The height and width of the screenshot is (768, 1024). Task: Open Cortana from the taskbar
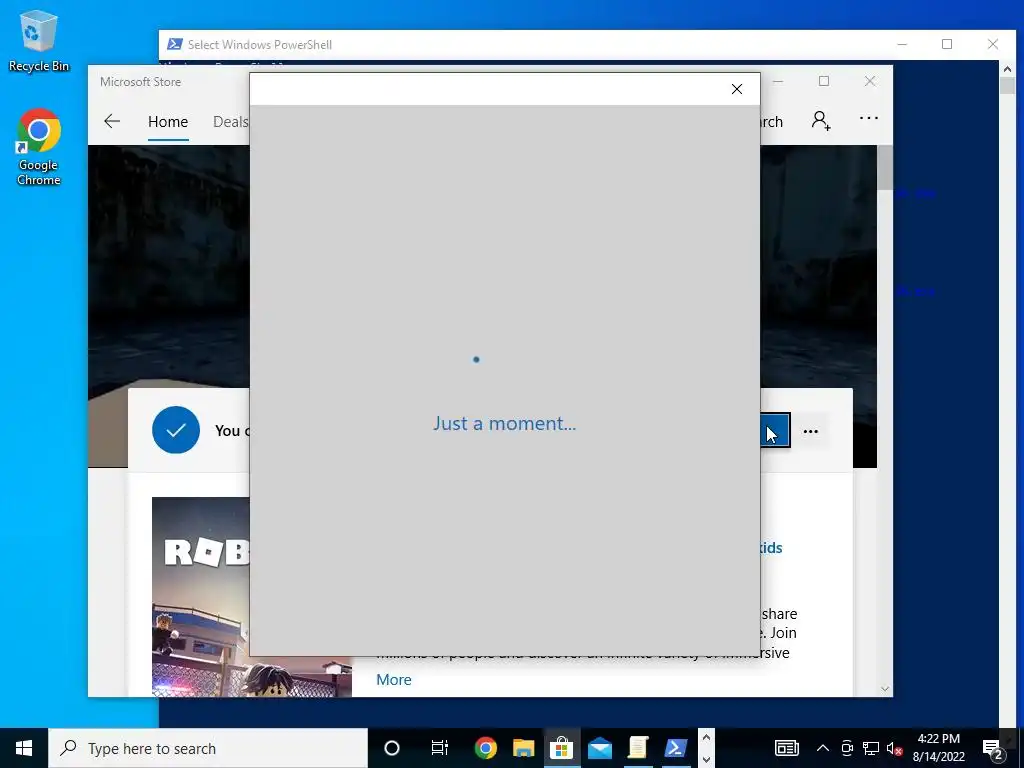(x=392, y=748)
